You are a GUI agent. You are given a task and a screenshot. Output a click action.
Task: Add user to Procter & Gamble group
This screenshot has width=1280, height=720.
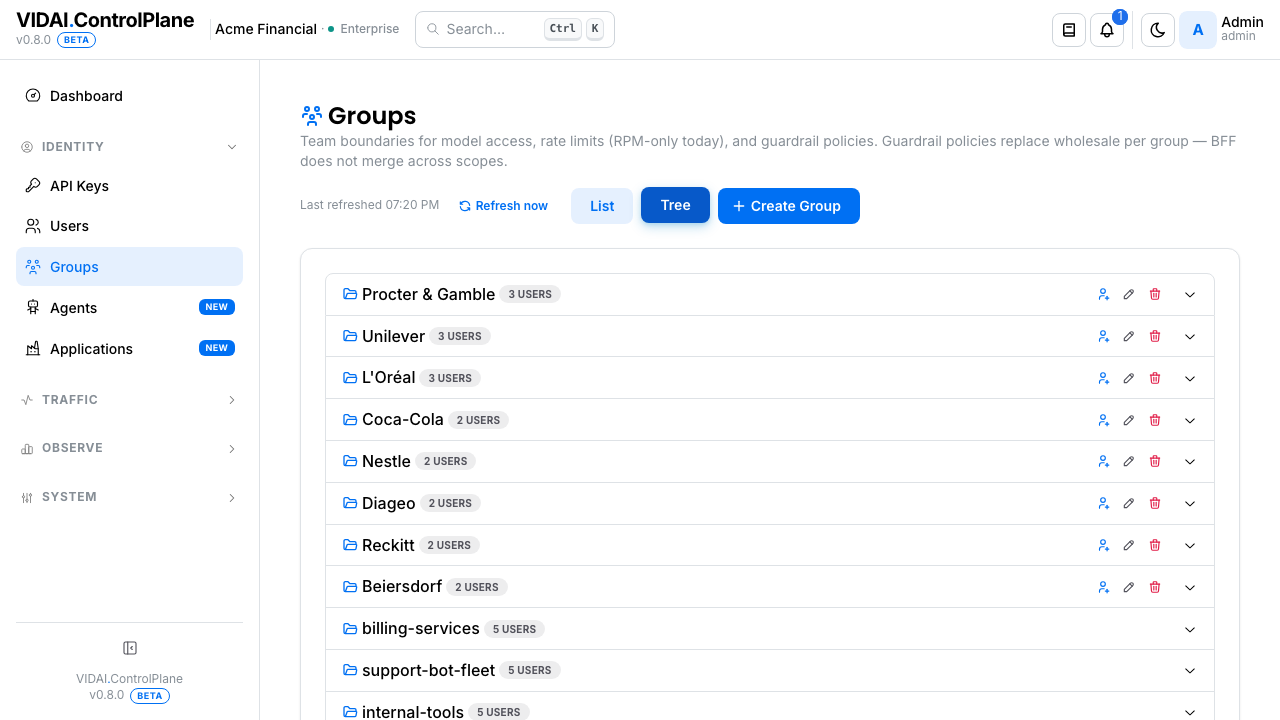pos(1104,294)
